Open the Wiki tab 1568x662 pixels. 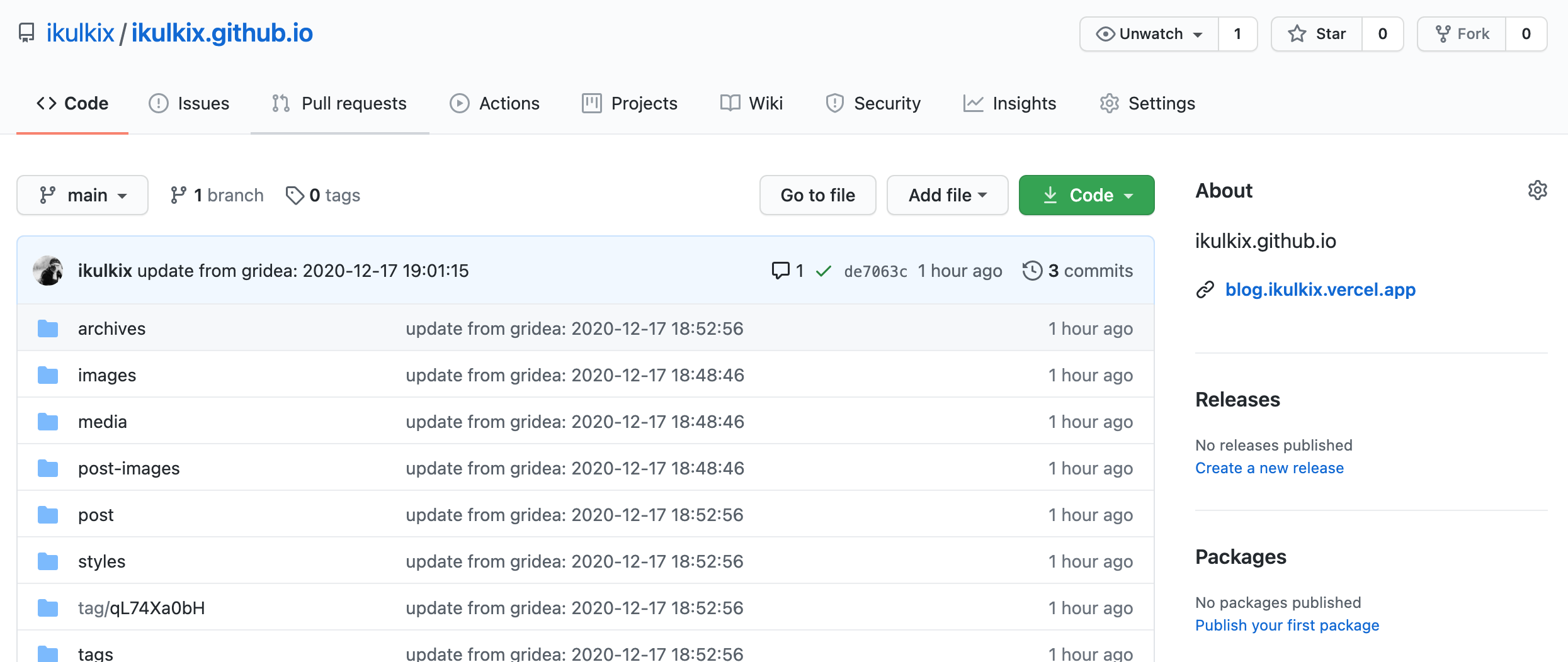click(751, 103)
